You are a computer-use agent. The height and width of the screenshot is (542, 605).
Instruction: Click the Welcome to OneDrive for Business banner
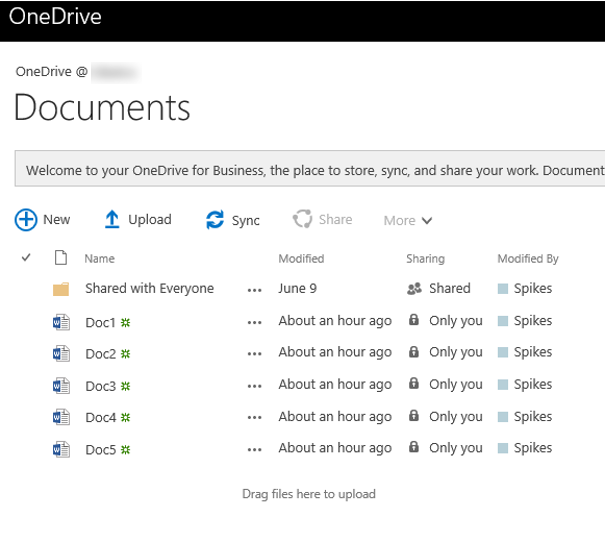coord(310,169)
